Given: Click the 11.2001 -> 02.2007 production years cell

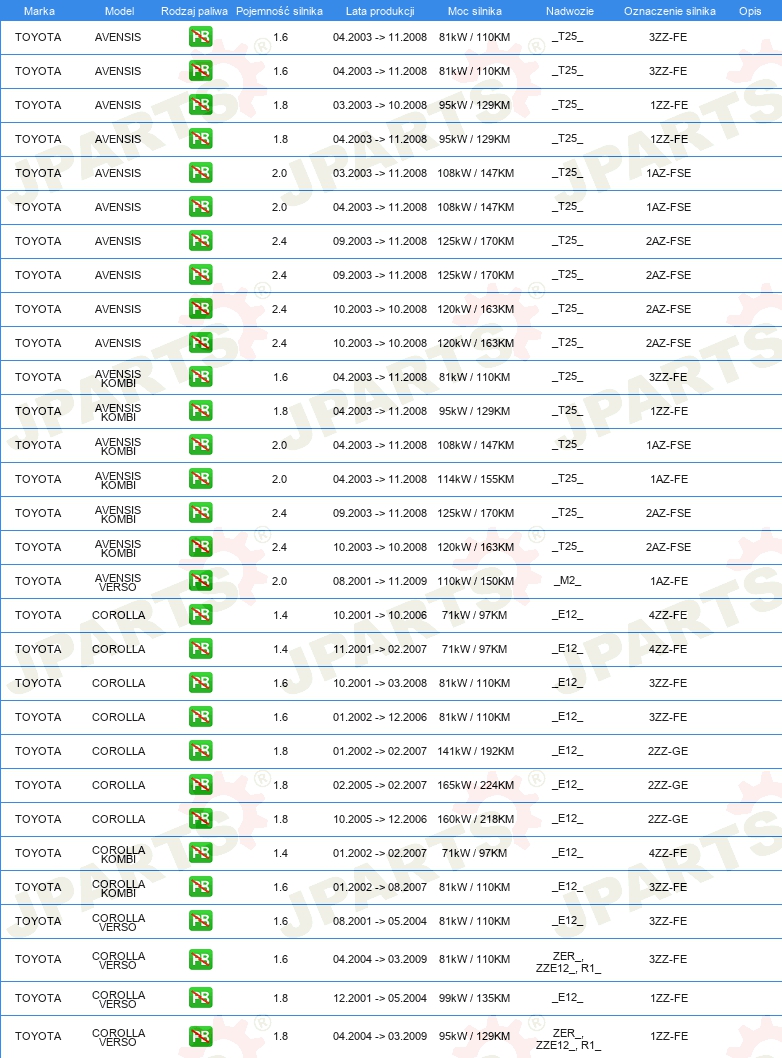Looking at the screenshot, I should [x=380, y=649].
